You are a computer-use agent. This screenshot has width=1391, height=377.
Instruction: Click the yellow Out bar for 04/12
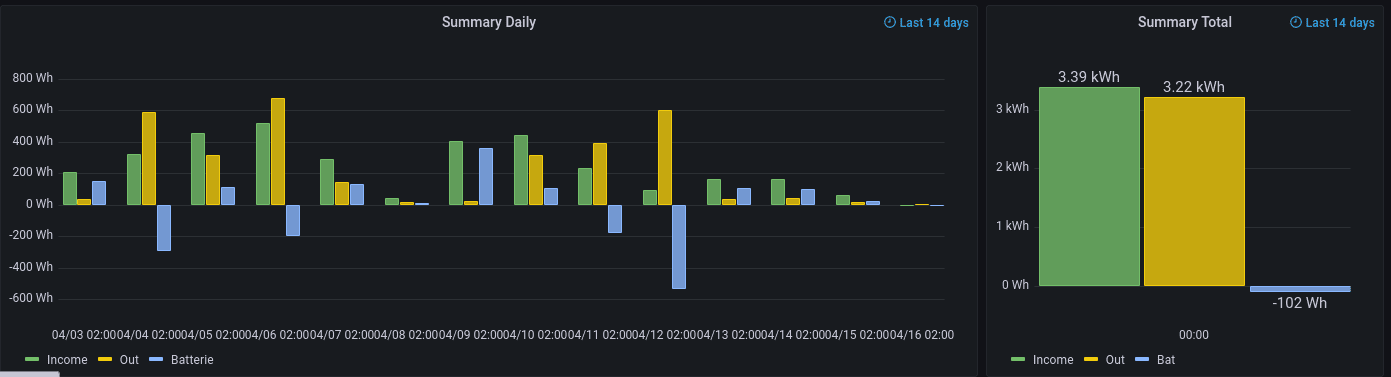(665, 157)
